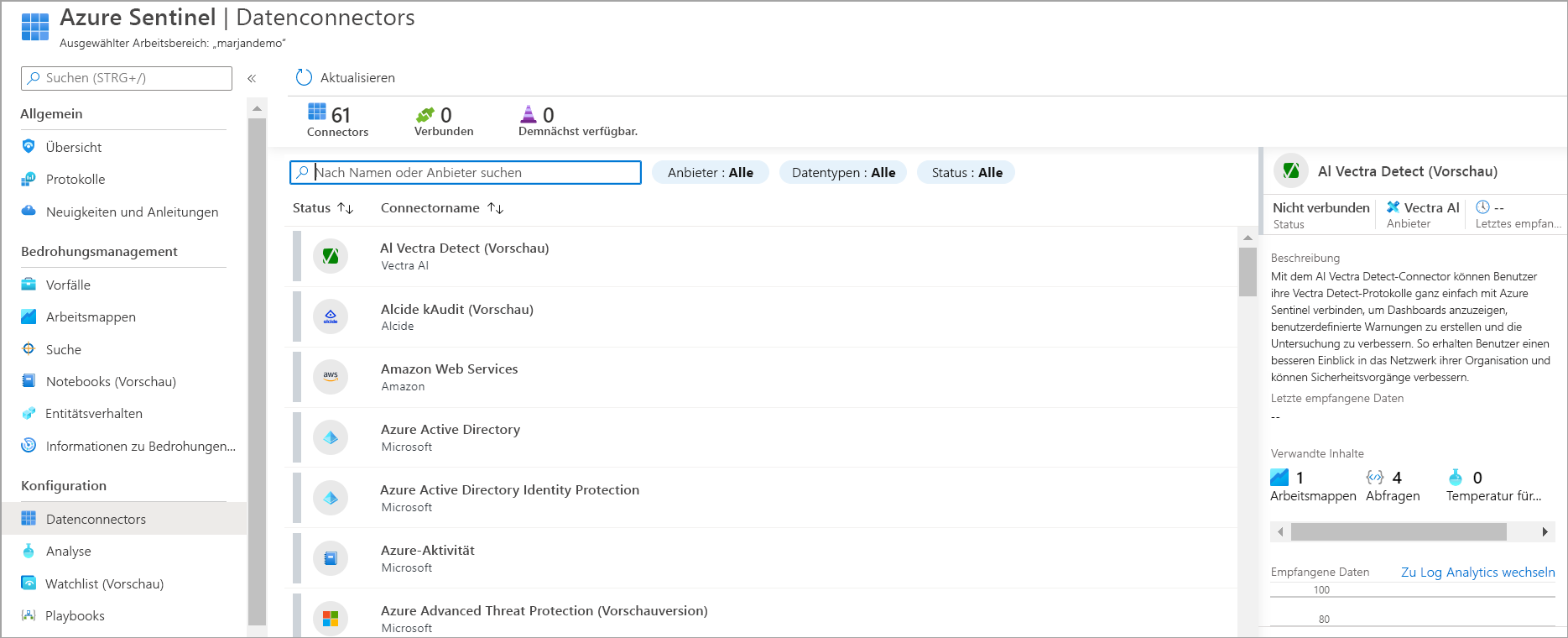
Task: Click the Playbooks icon
Action: [x=29, y=615]
